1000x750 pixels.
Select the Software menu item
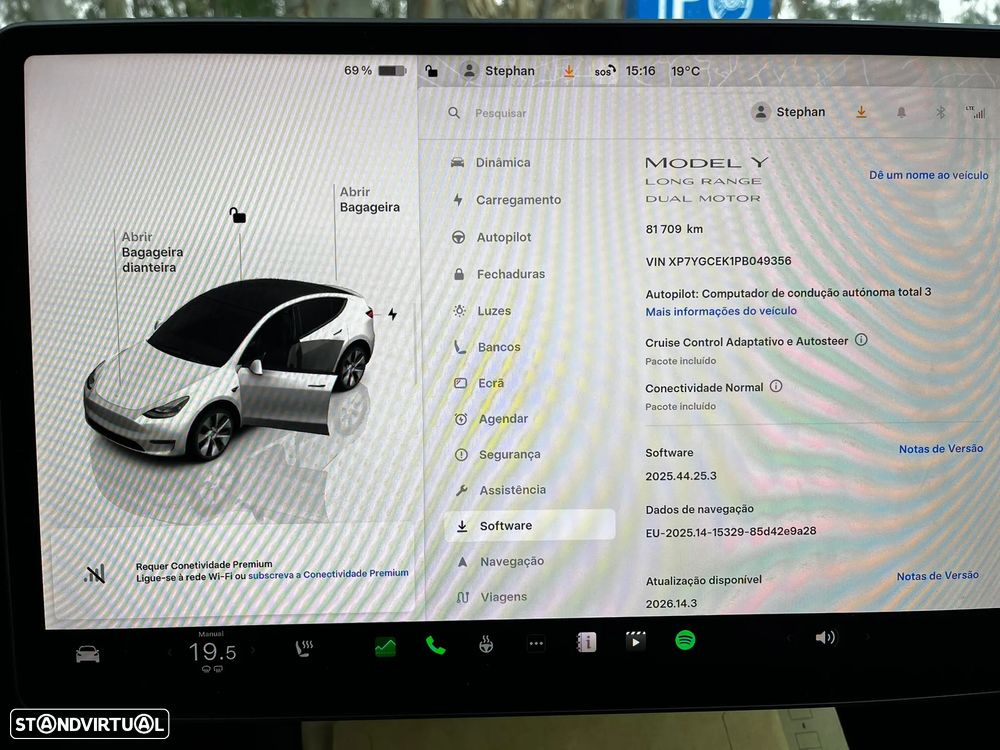pos(529,526)
